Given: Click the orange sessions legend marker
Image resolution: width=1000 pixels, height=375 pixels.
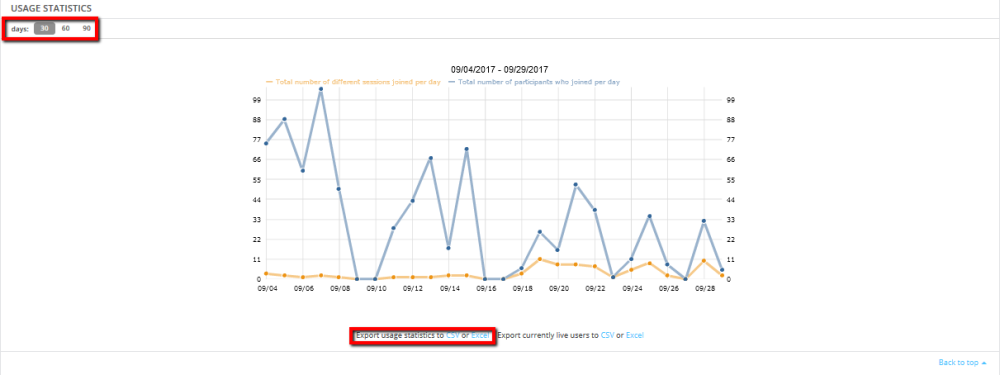Looking at the screenshot, I should click(269, 82).
